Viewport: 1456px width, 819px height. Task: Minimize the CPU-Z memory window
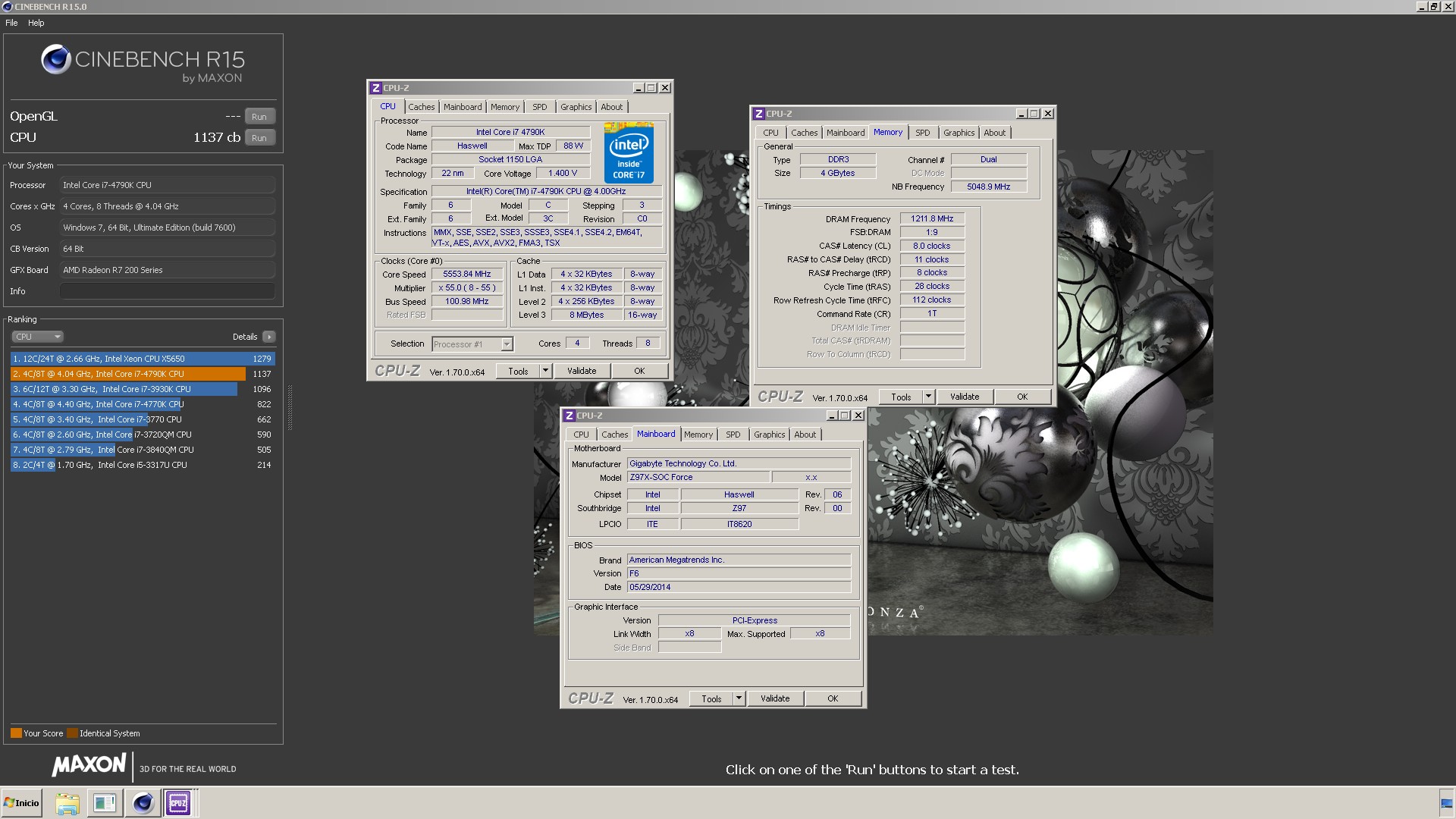(1021, 114)
